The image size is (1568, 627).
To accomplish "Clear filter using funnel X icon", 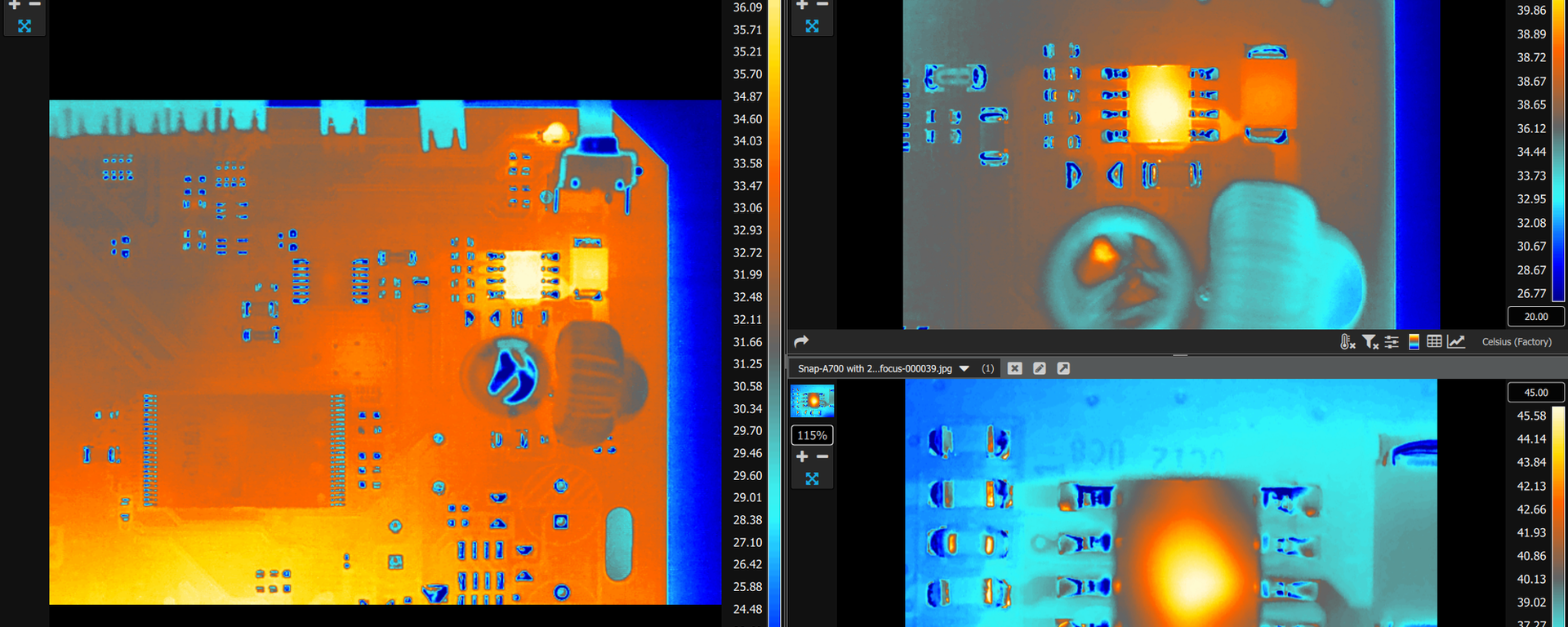I will 1370,341.
